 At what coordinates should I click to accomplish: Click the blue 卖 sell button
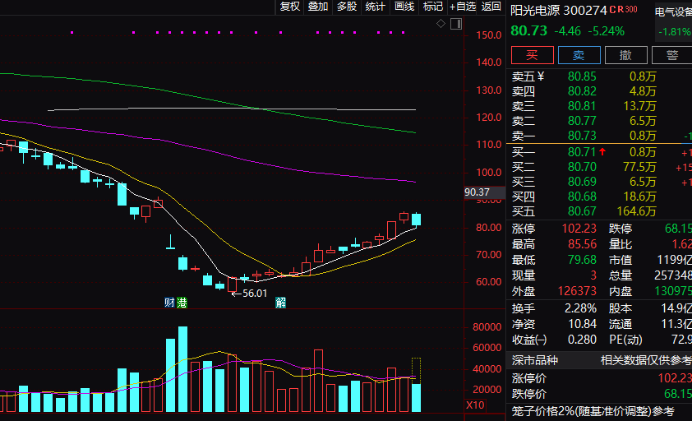pos(579,55)
